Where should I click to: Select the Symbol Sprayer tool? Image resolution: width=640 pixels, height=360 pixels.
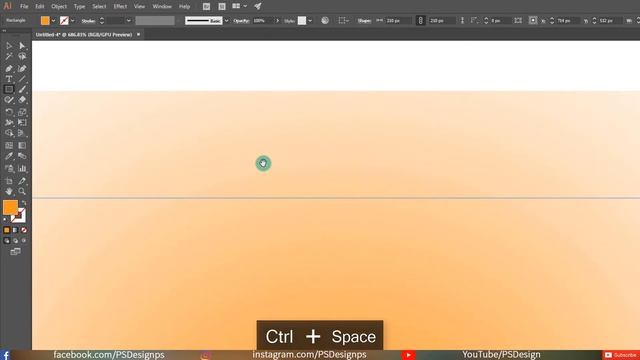(x=9, y=168)
